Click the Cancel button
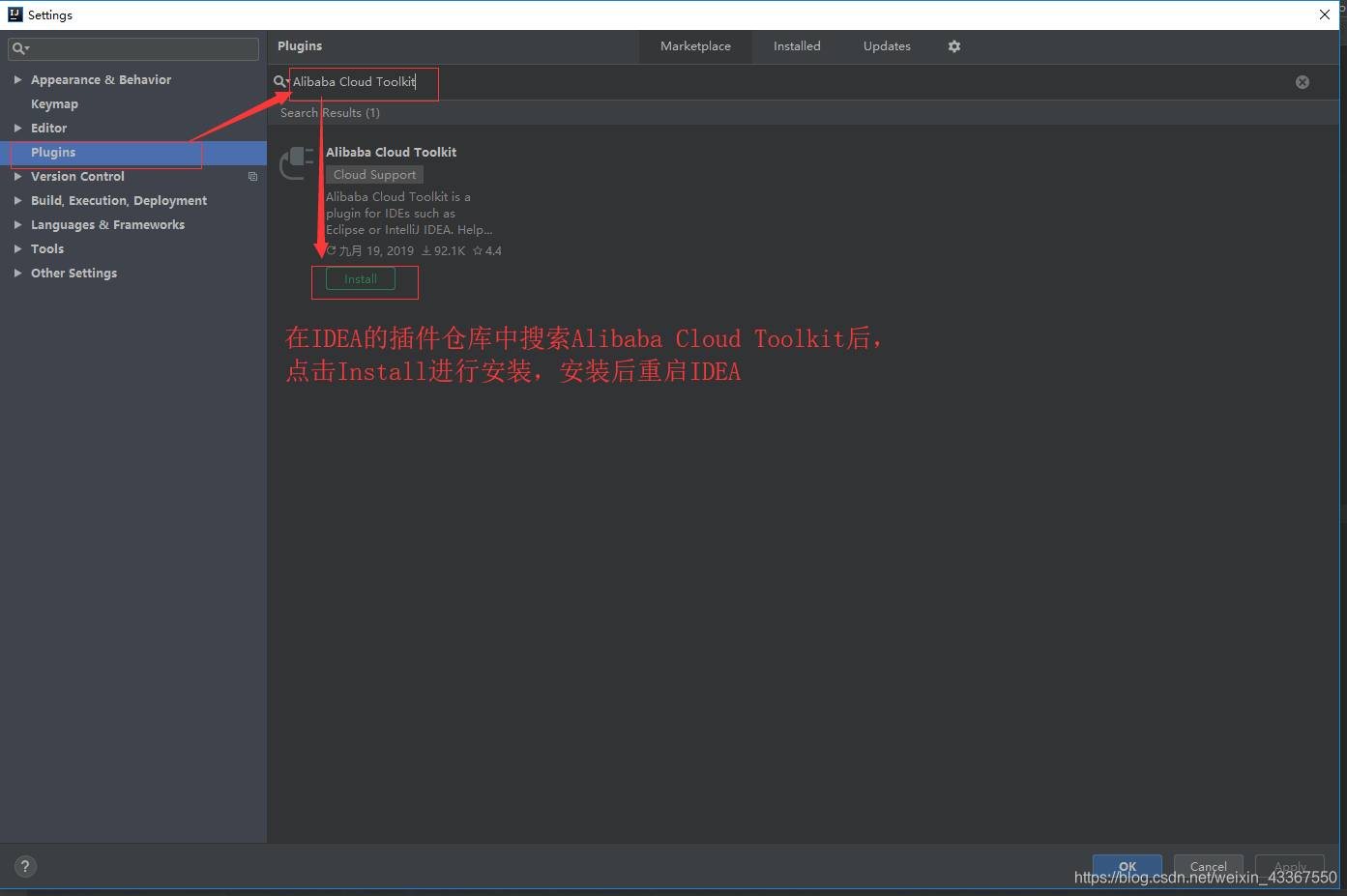This screenshot has height=896, width=1347. coord(1209,866)
